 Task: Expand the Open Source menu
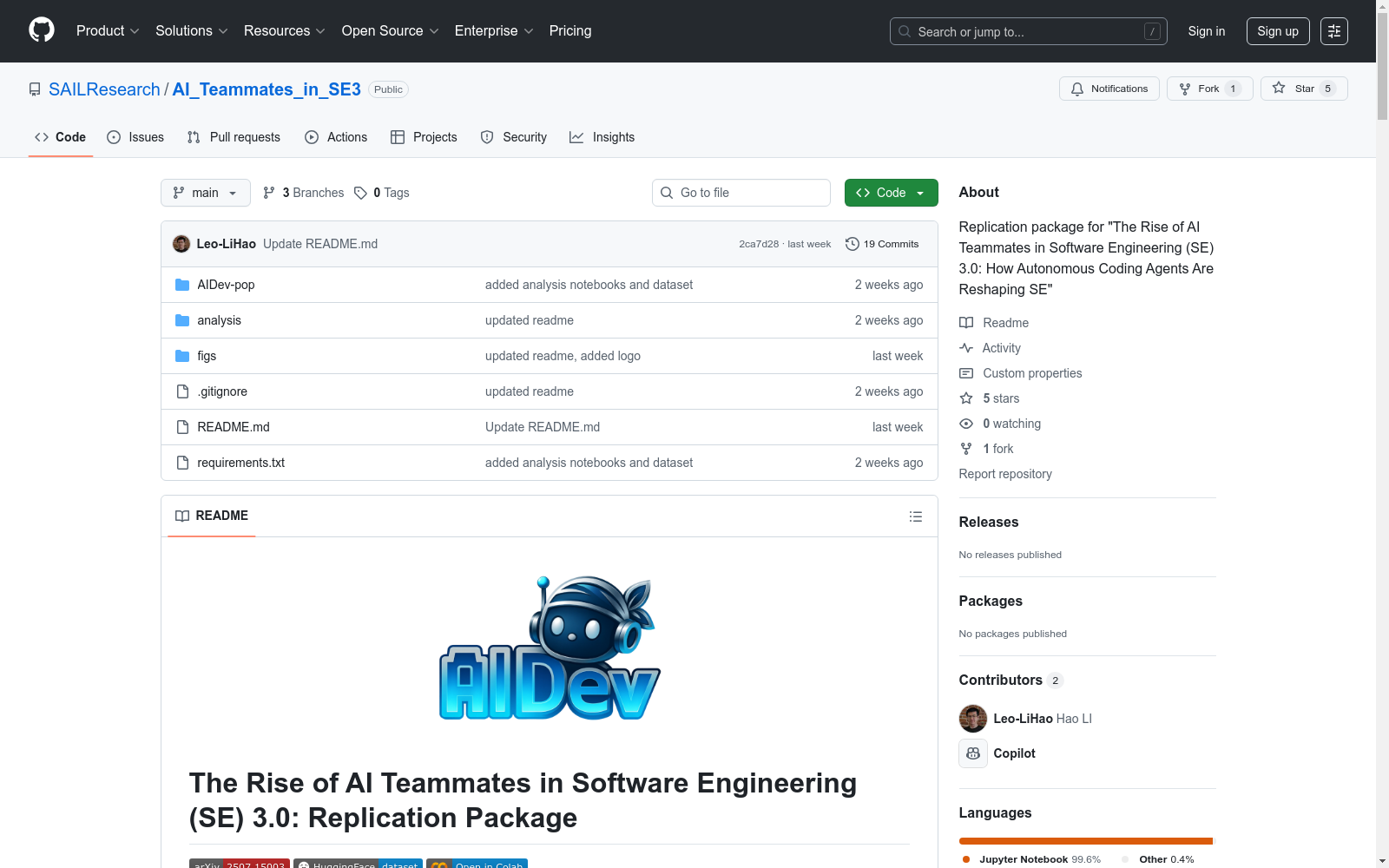point(391,31)
